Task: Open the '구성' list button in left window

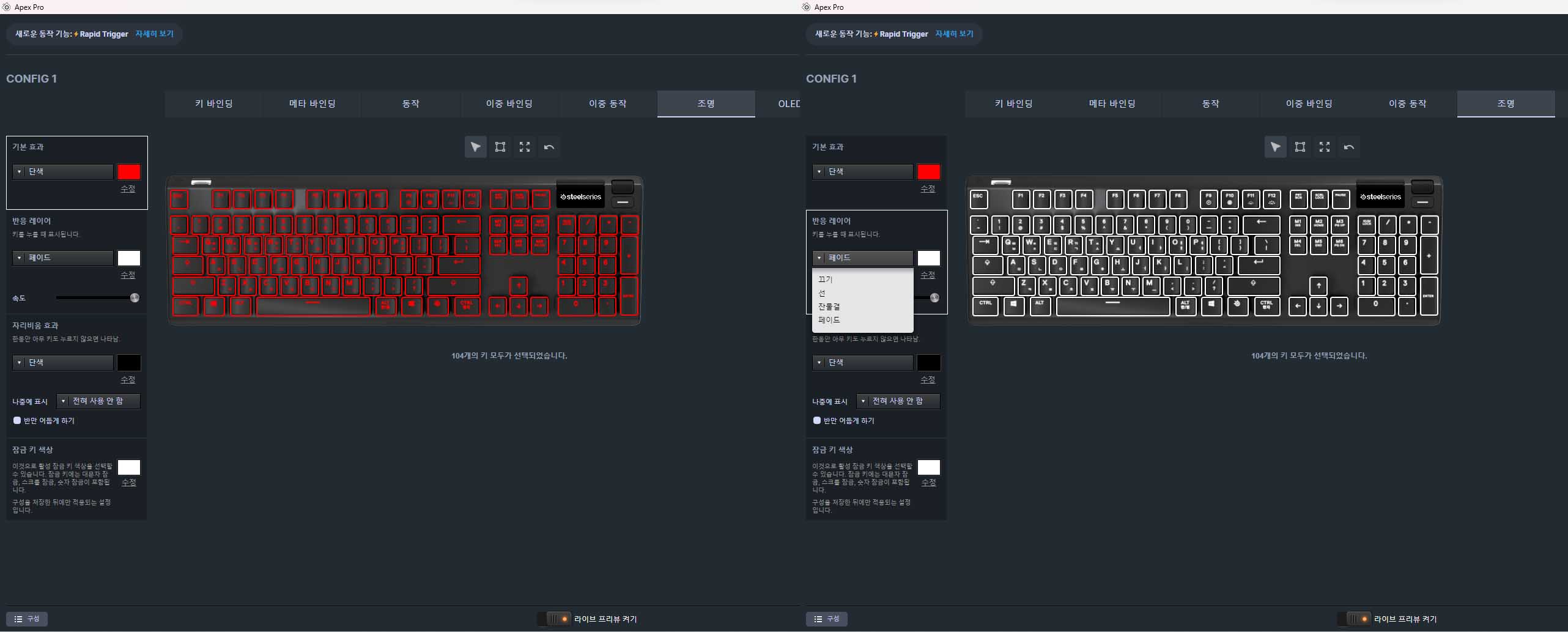Action: coord(27,619)
